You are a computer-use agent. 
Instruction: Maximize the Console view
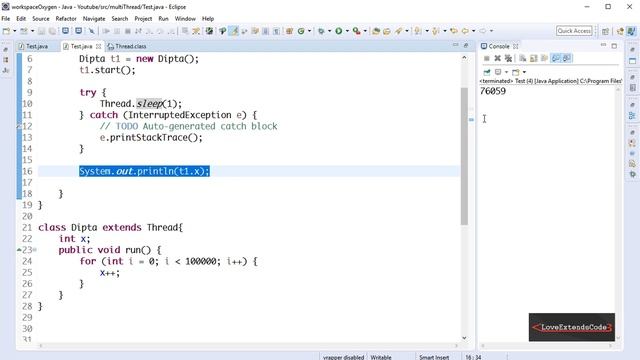point(614,46)
